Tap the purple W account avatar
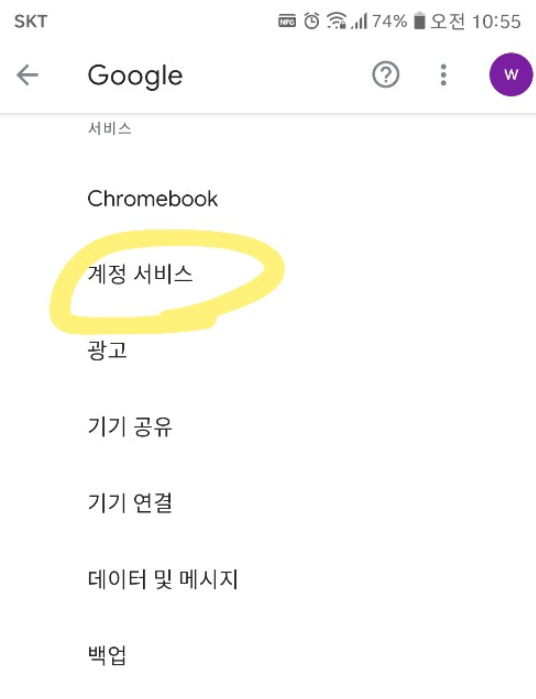The width and height of the screenshot is (536, 699). 511,74
